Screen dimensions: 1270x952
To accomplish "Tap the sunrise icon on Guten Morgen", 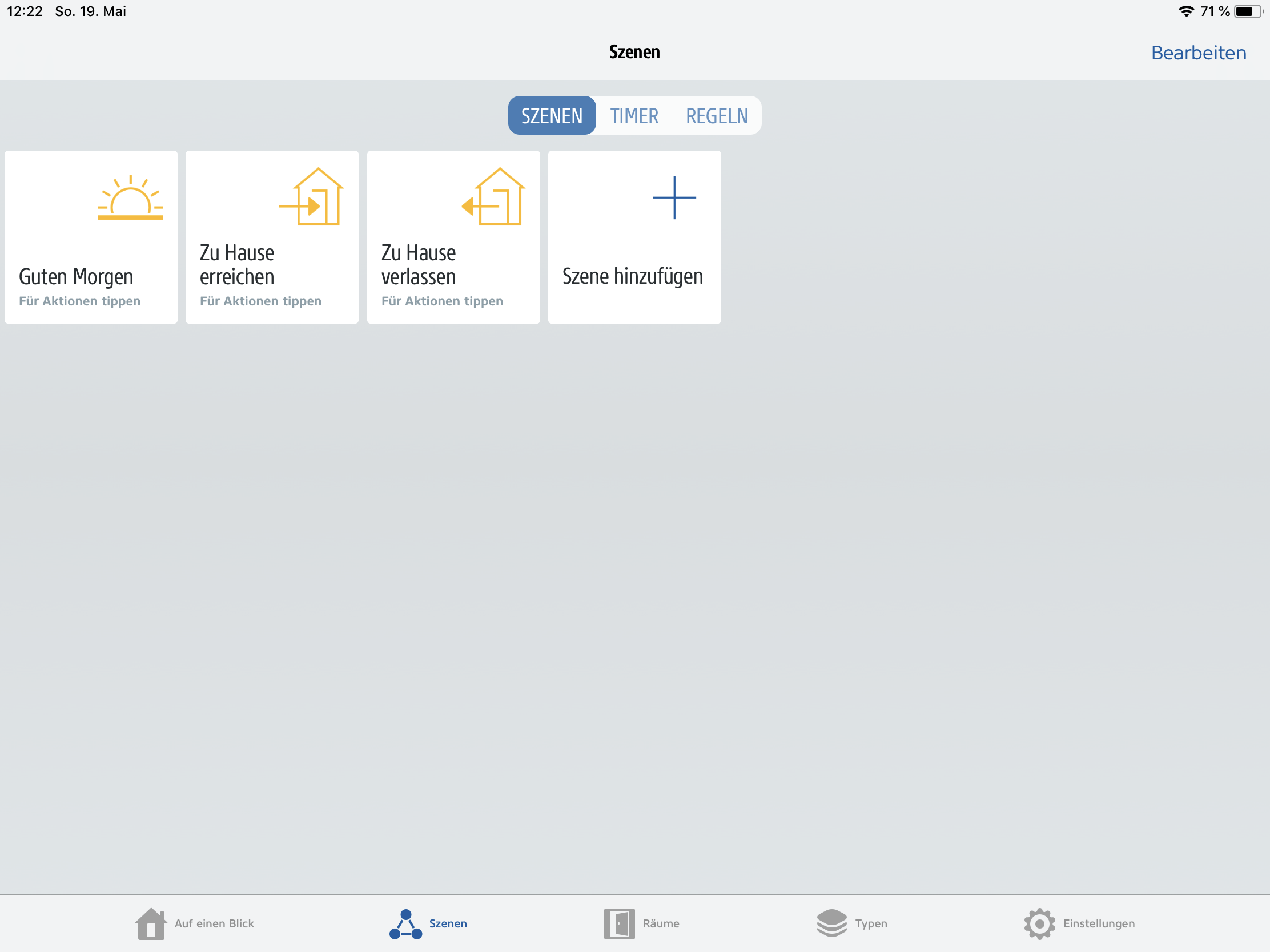I will (130, 198).
